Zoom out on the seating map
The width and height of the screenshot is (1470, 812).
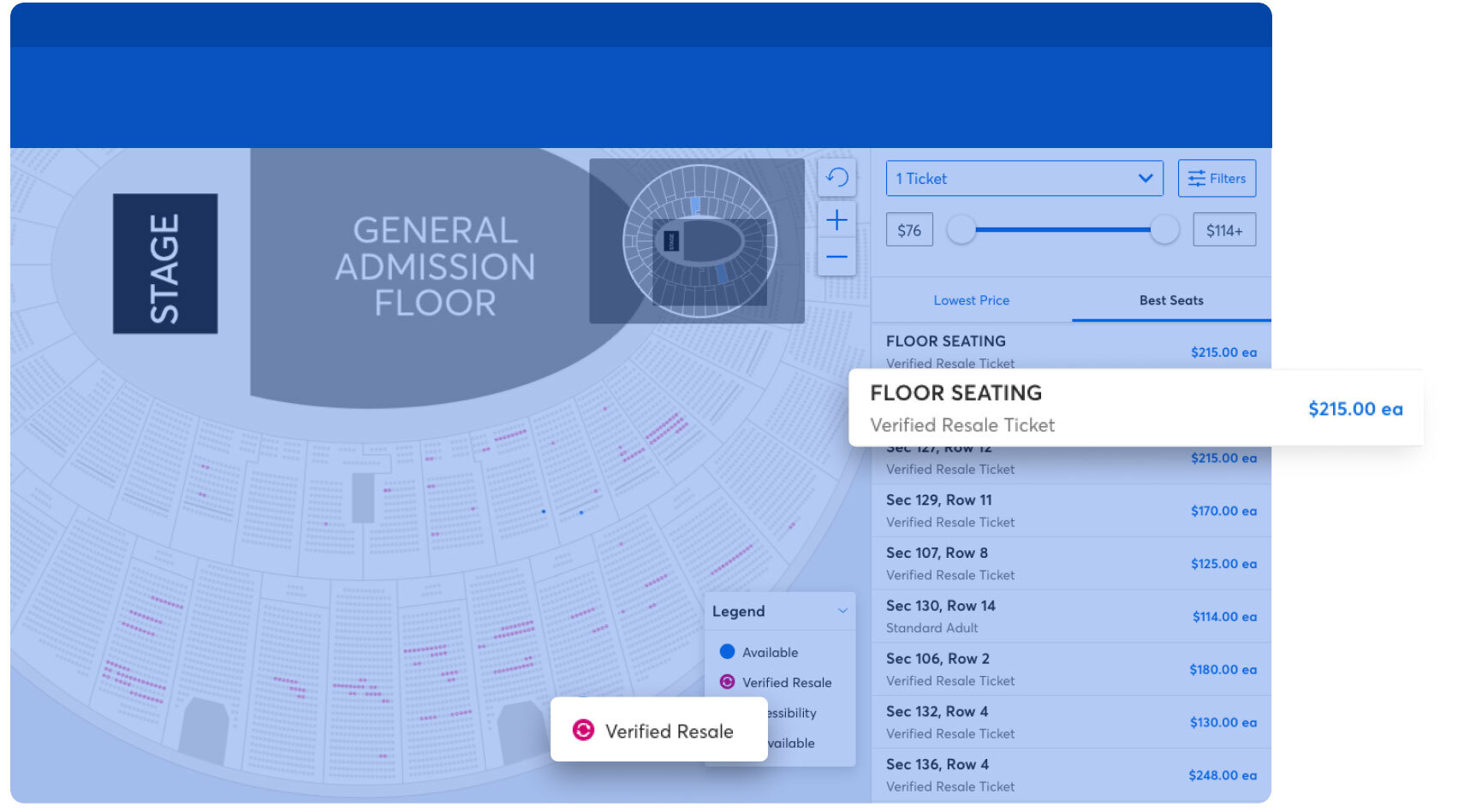tap(837, 256)
